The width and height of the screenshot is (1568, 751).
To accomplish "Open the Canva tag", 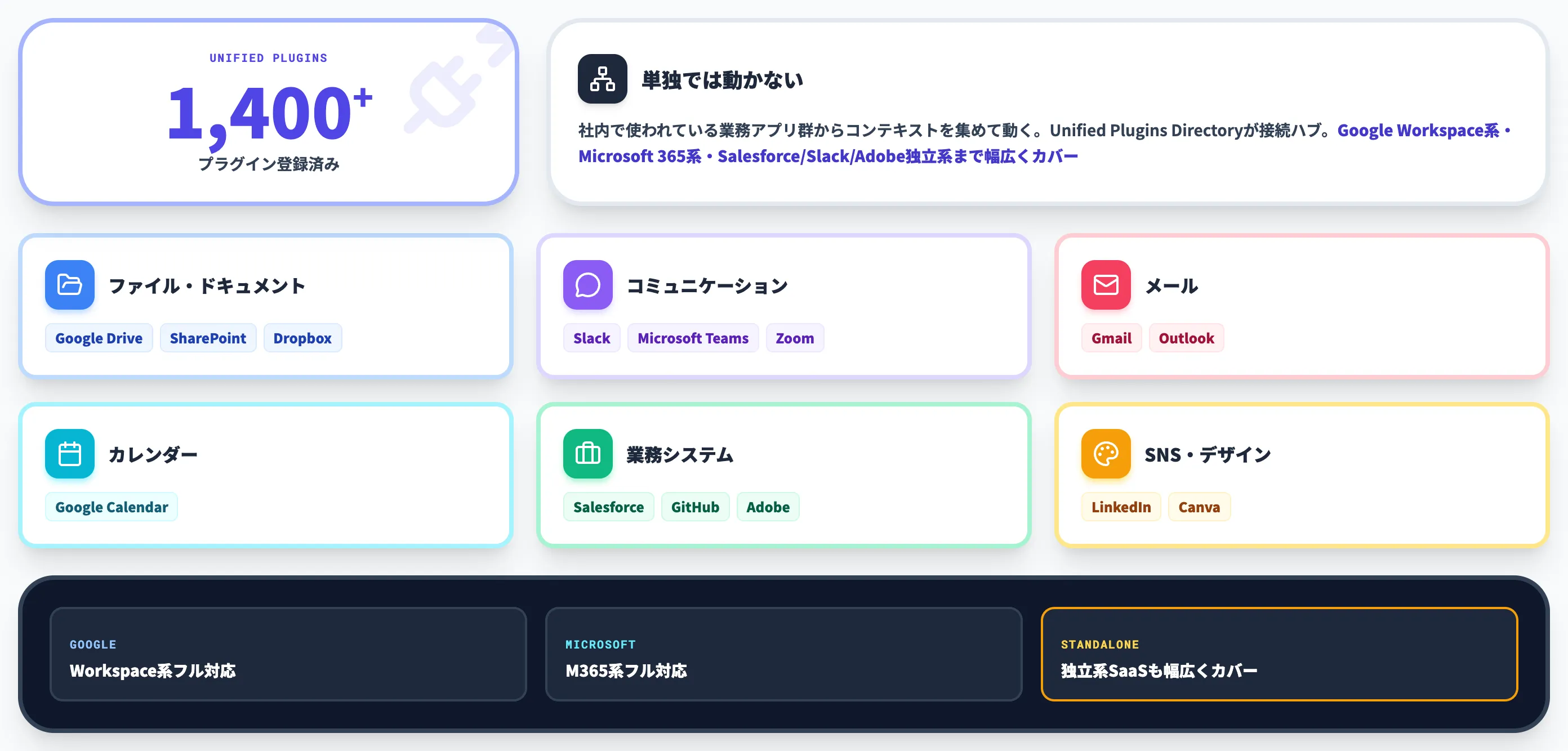I will click(1199, 507).
